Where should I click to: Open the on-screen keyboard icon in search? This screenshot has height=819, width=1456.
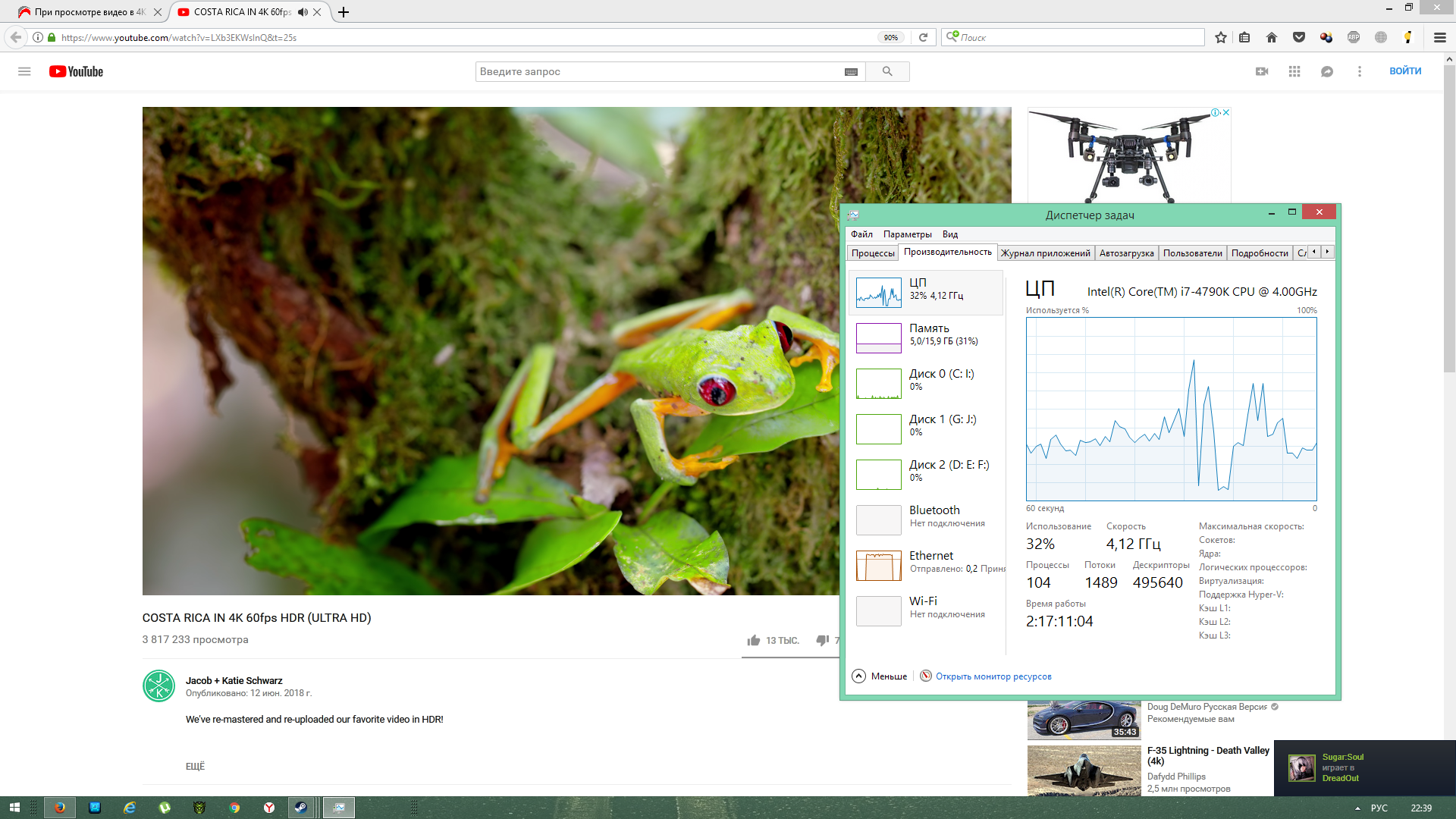(x=851, y=72)
